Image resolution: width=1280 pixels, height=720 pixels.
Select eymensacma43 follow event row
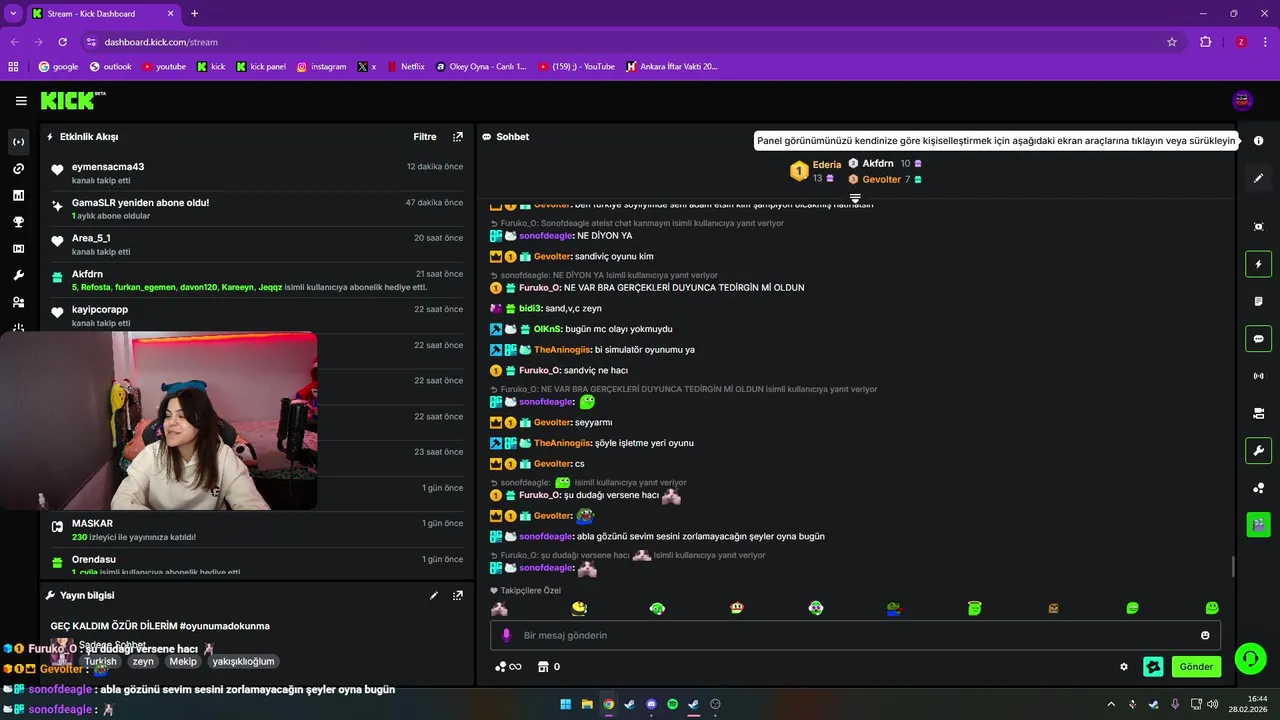(257, 173)
